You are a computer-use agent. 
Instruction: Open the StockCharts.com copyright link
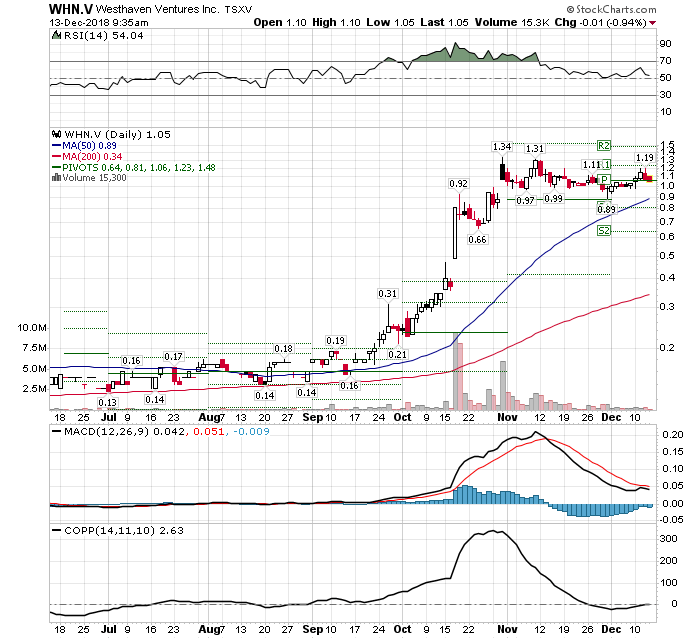tap(611, 9)
